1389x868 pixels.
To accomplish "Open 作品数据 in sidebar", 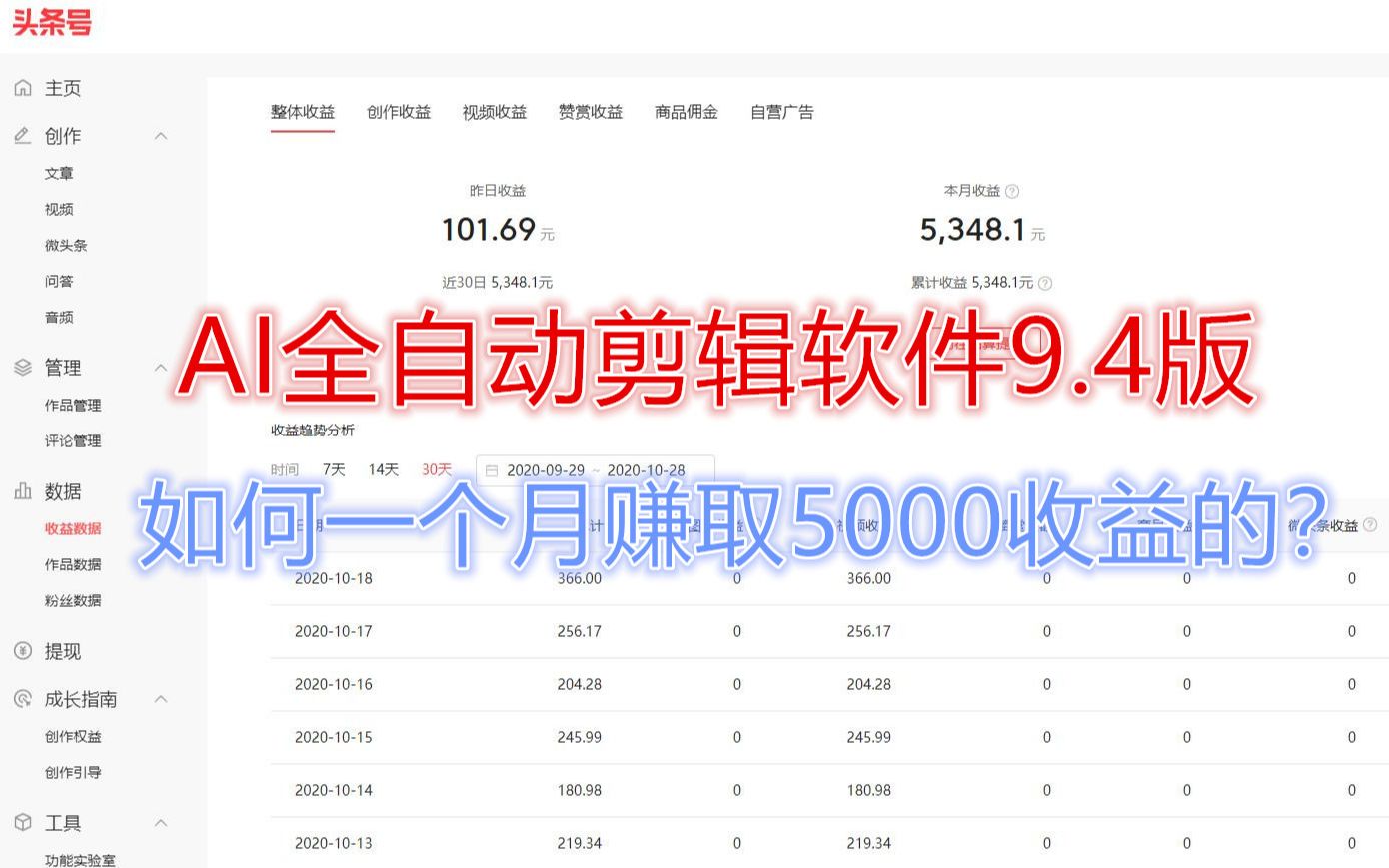I will [73, 564].
